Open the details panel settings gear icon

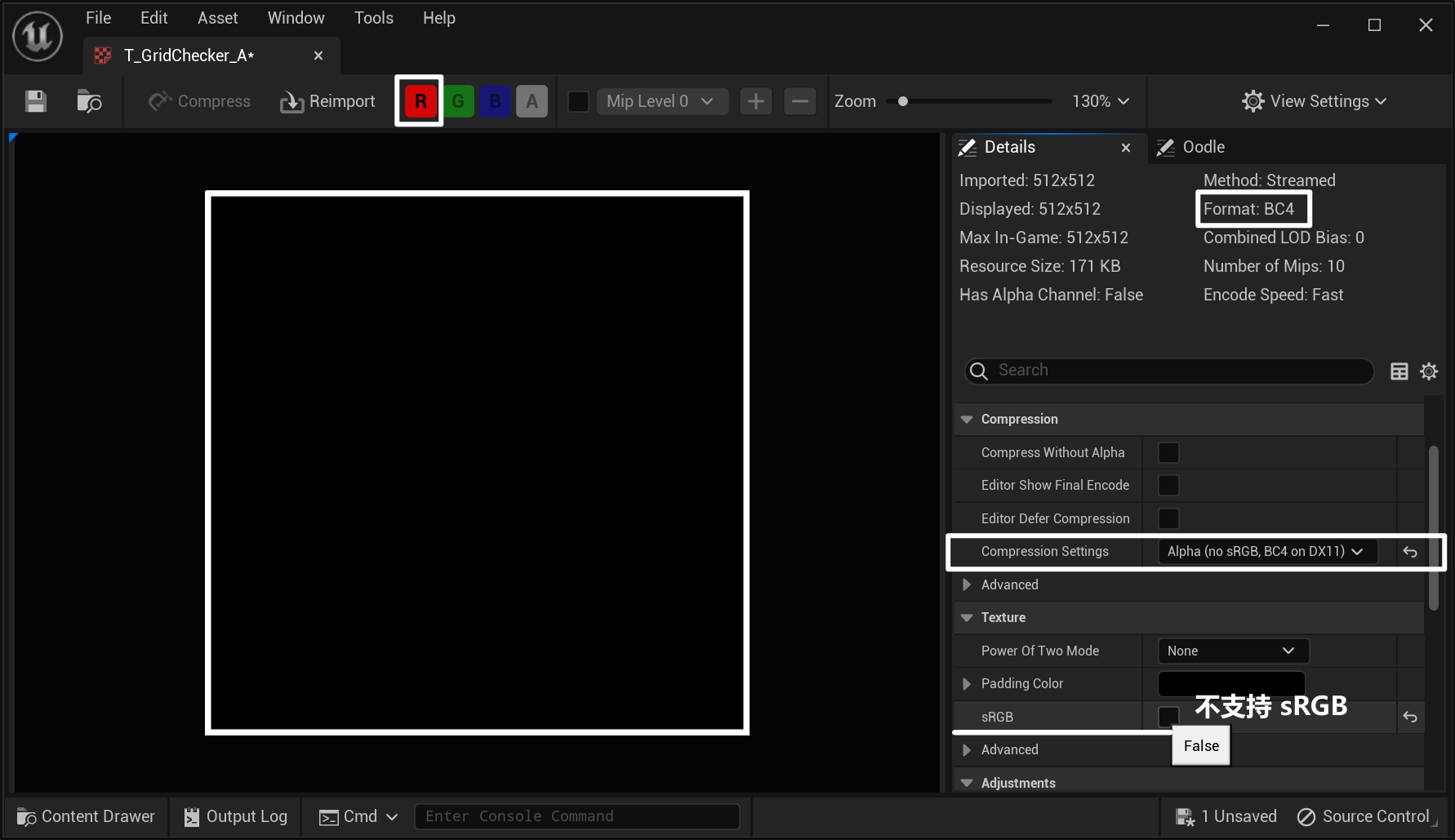1429,371
